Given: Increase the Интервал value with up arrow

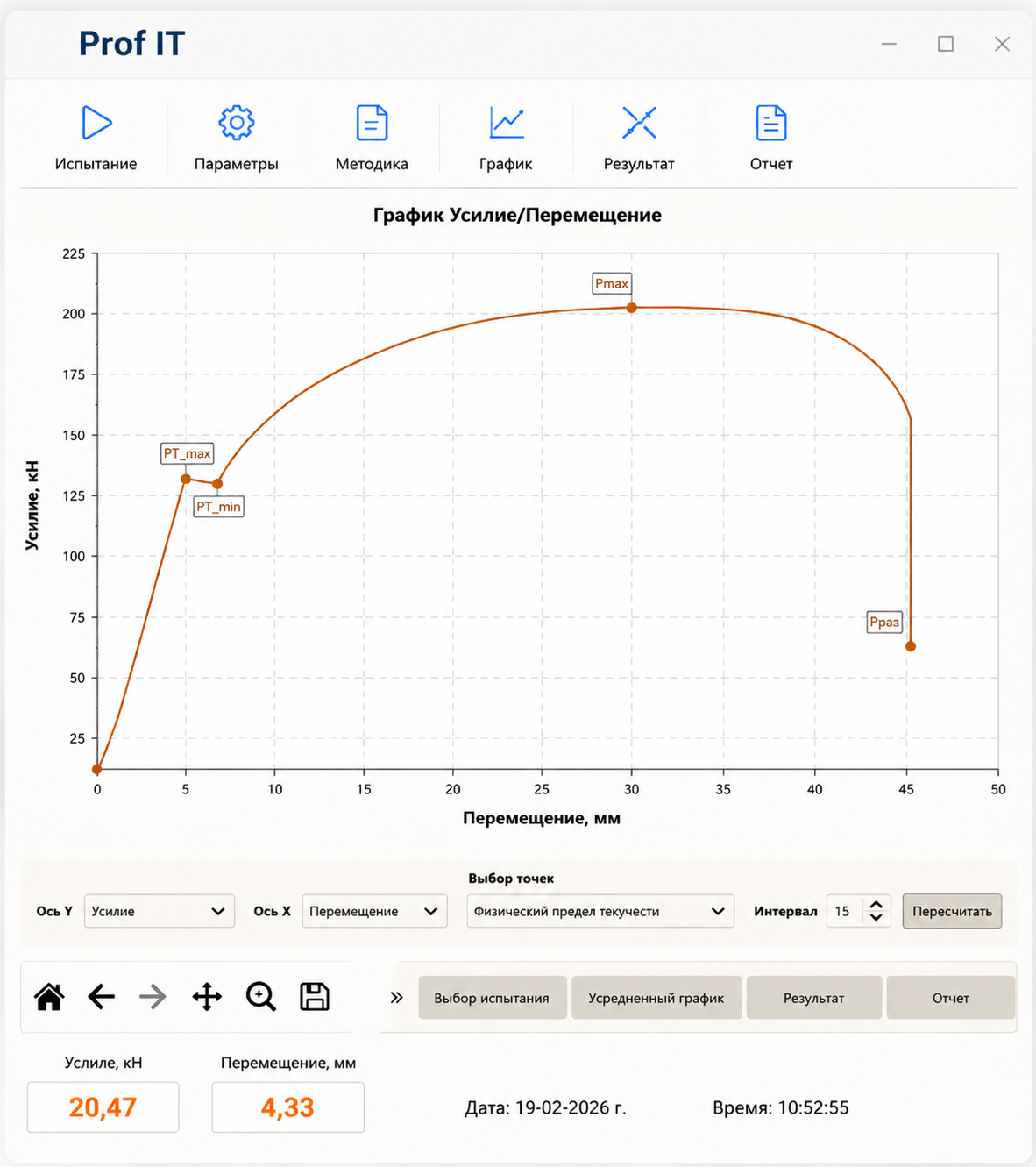Looking at the screenshot, I should click(876, 905).
